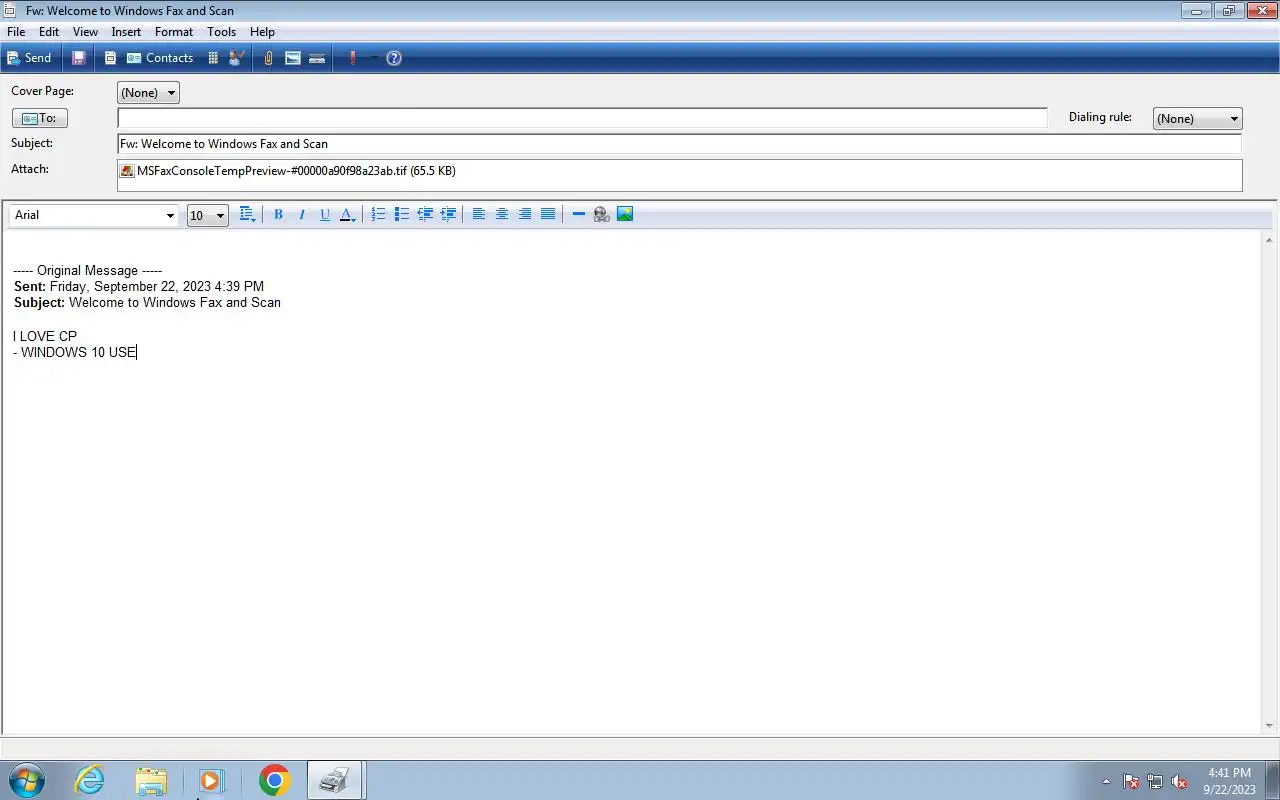Click the Action Center flag icon

pos(1131,781)
